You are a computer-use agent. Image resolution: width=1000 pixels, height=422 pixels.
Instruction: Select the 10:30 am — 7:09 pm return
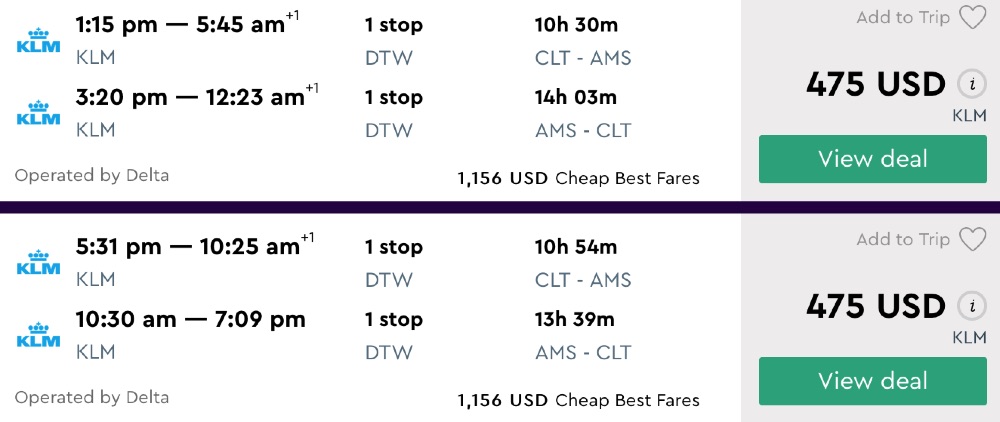pos(190,320)
